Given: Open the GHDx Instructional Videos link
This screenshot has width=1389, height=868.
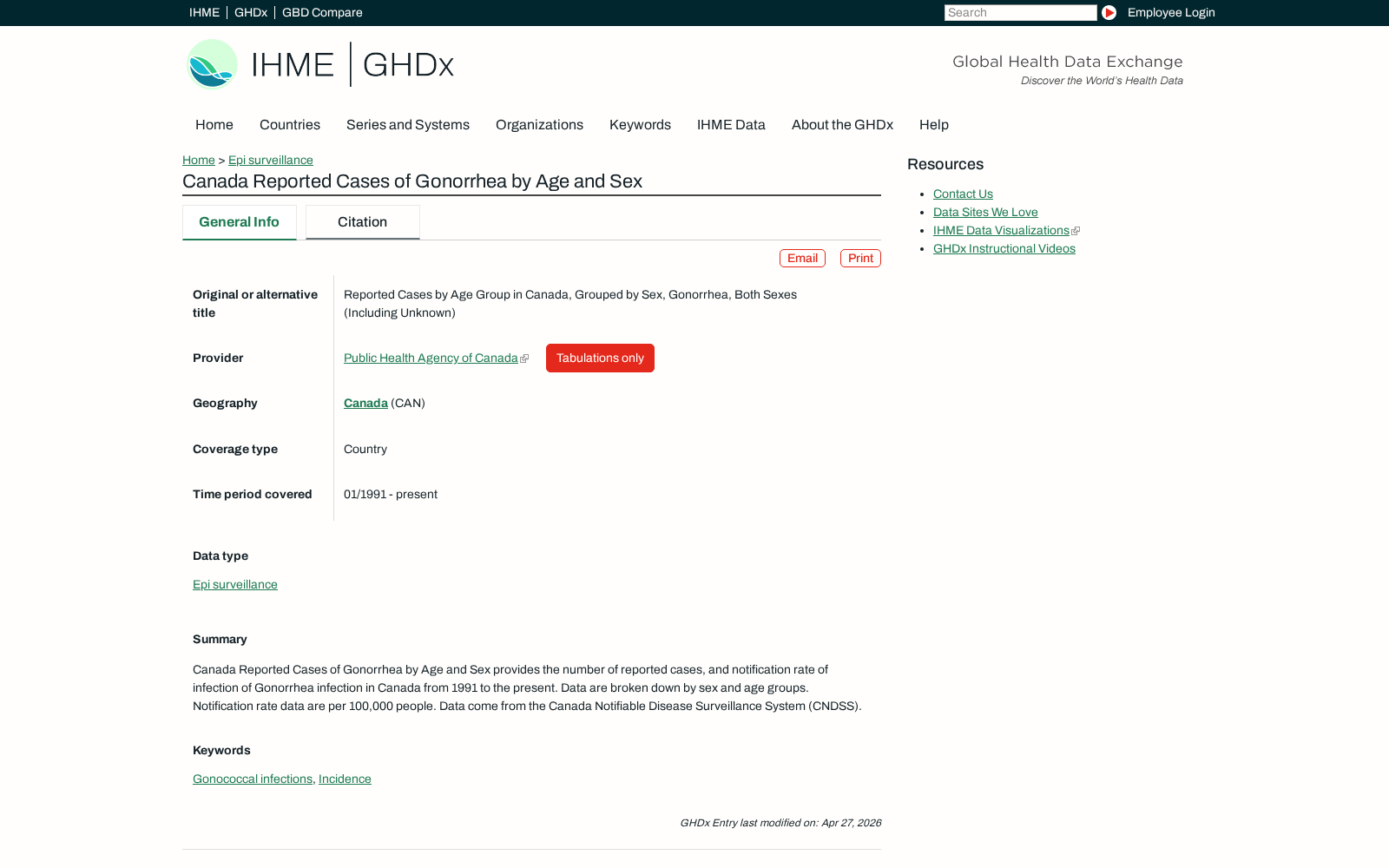Looking at the screenshot, I should [x=1004, y=249].
